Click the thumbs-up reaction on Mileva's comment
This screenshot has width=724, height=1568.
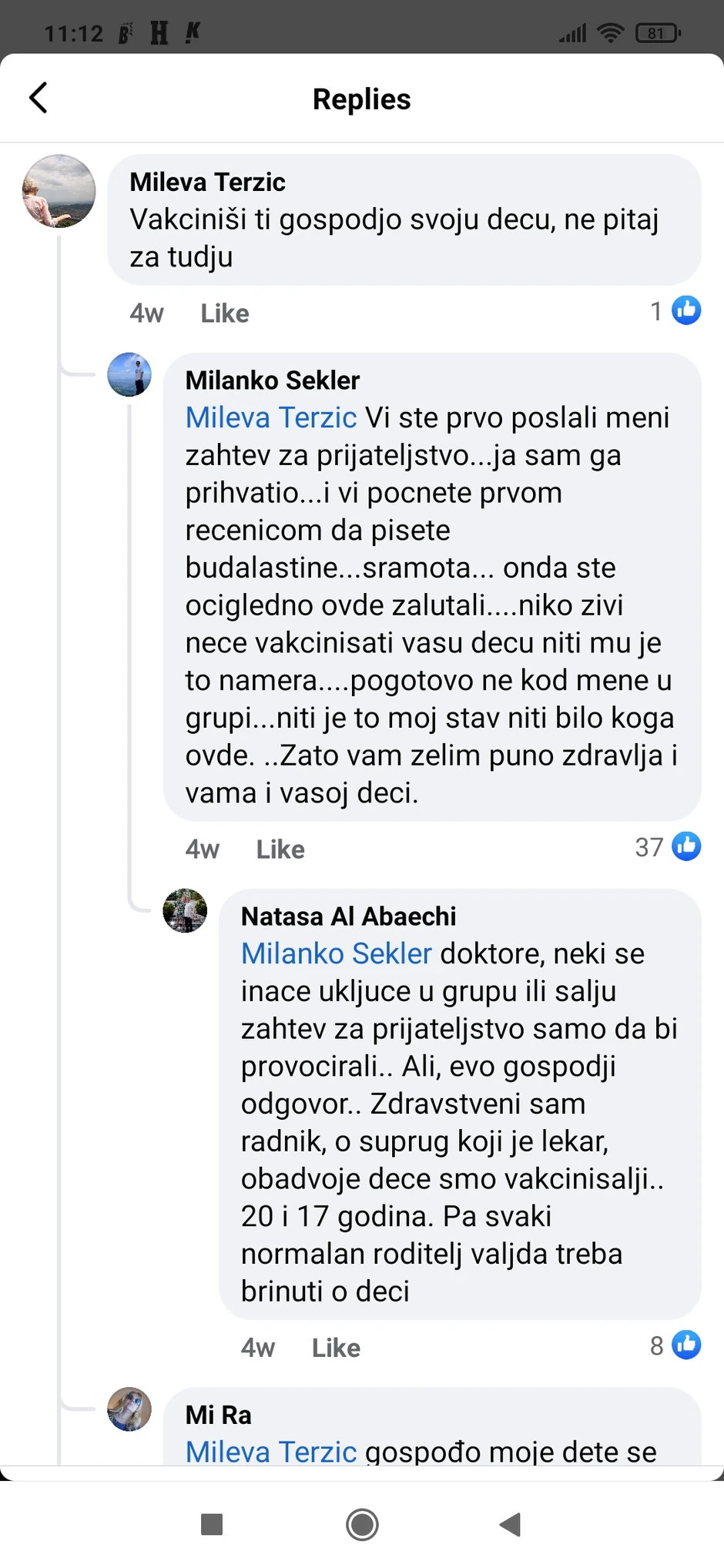[685, 310]
